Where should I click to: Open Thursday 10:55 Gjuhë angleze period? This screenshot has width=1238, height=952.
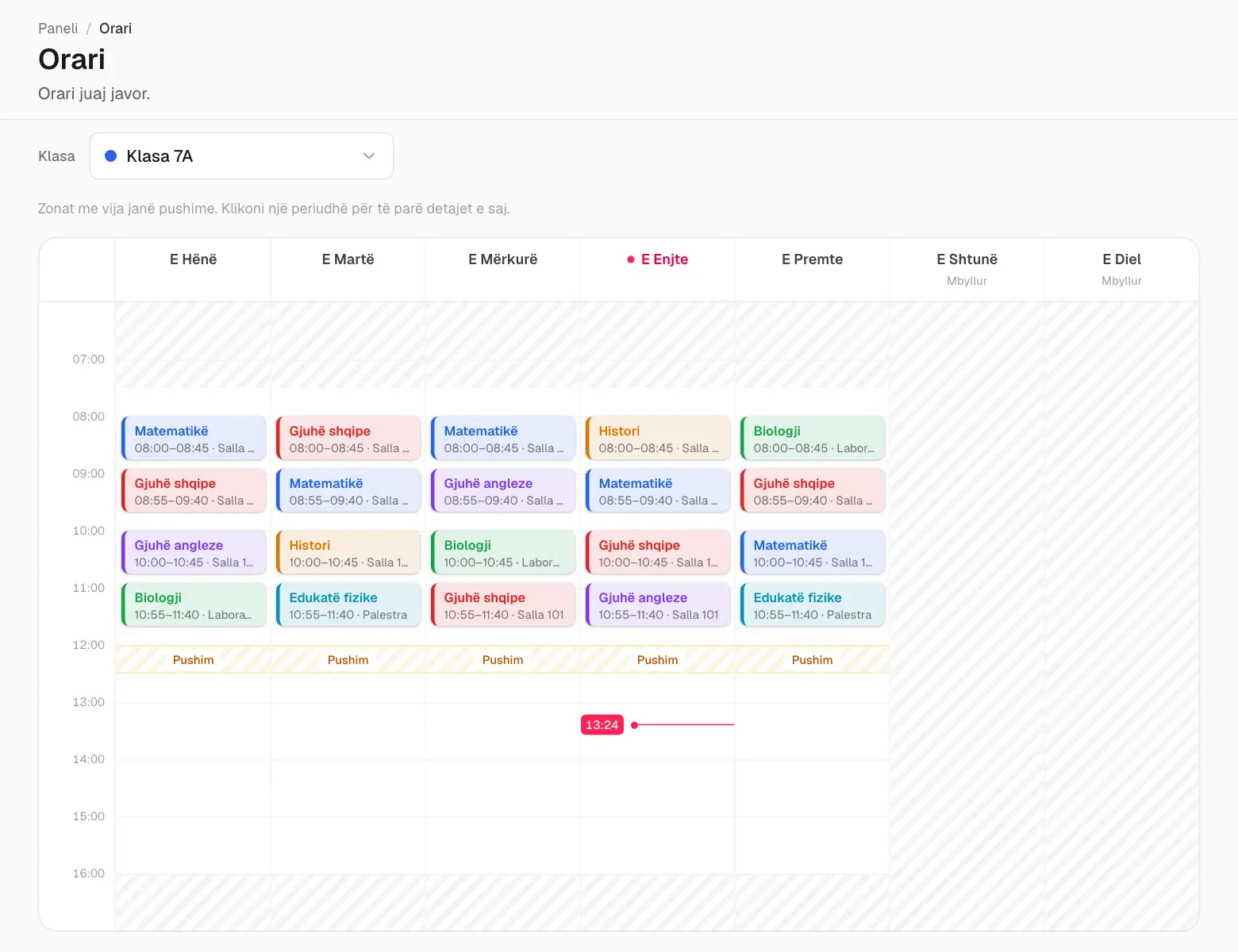click(658, 605)
